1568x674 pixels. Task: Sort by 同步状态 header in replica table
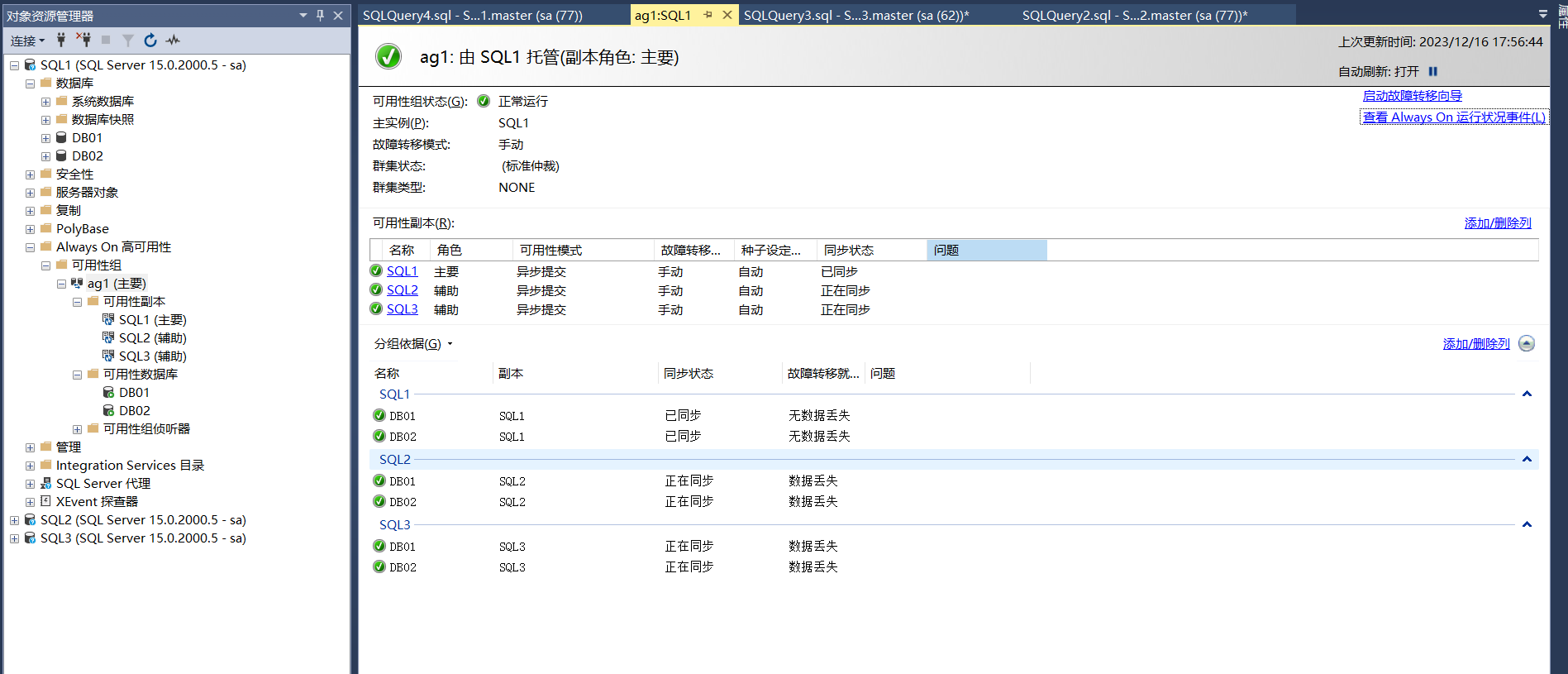pyautogui.click(x=872, y=251)
